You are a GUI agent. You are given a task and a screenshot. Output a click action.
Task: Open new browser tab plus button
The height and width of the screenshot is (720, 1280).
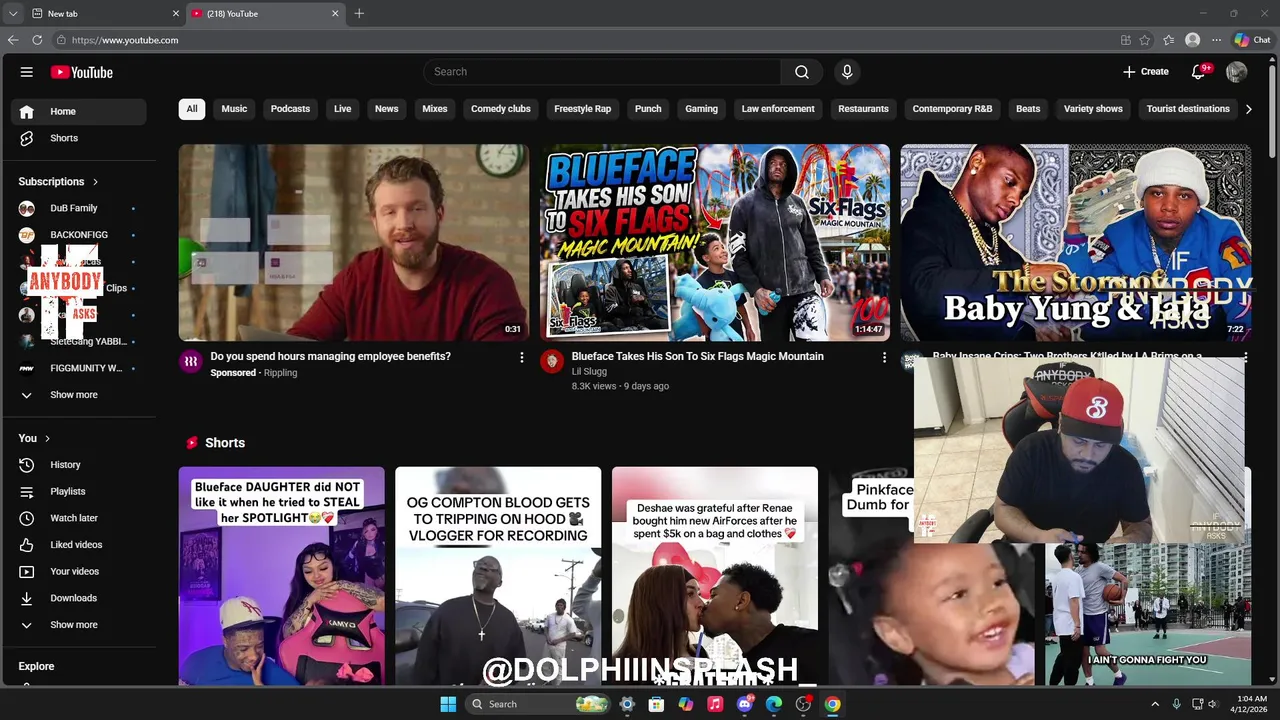(359, 13)
